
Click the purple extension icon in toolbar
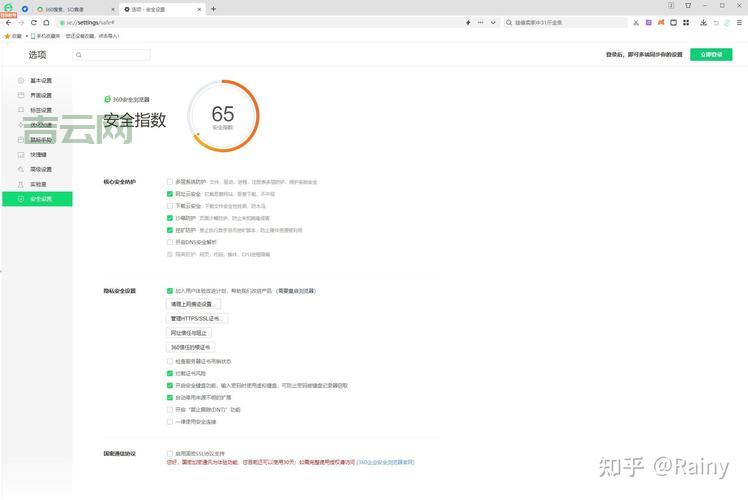click(x=648, y=22)
